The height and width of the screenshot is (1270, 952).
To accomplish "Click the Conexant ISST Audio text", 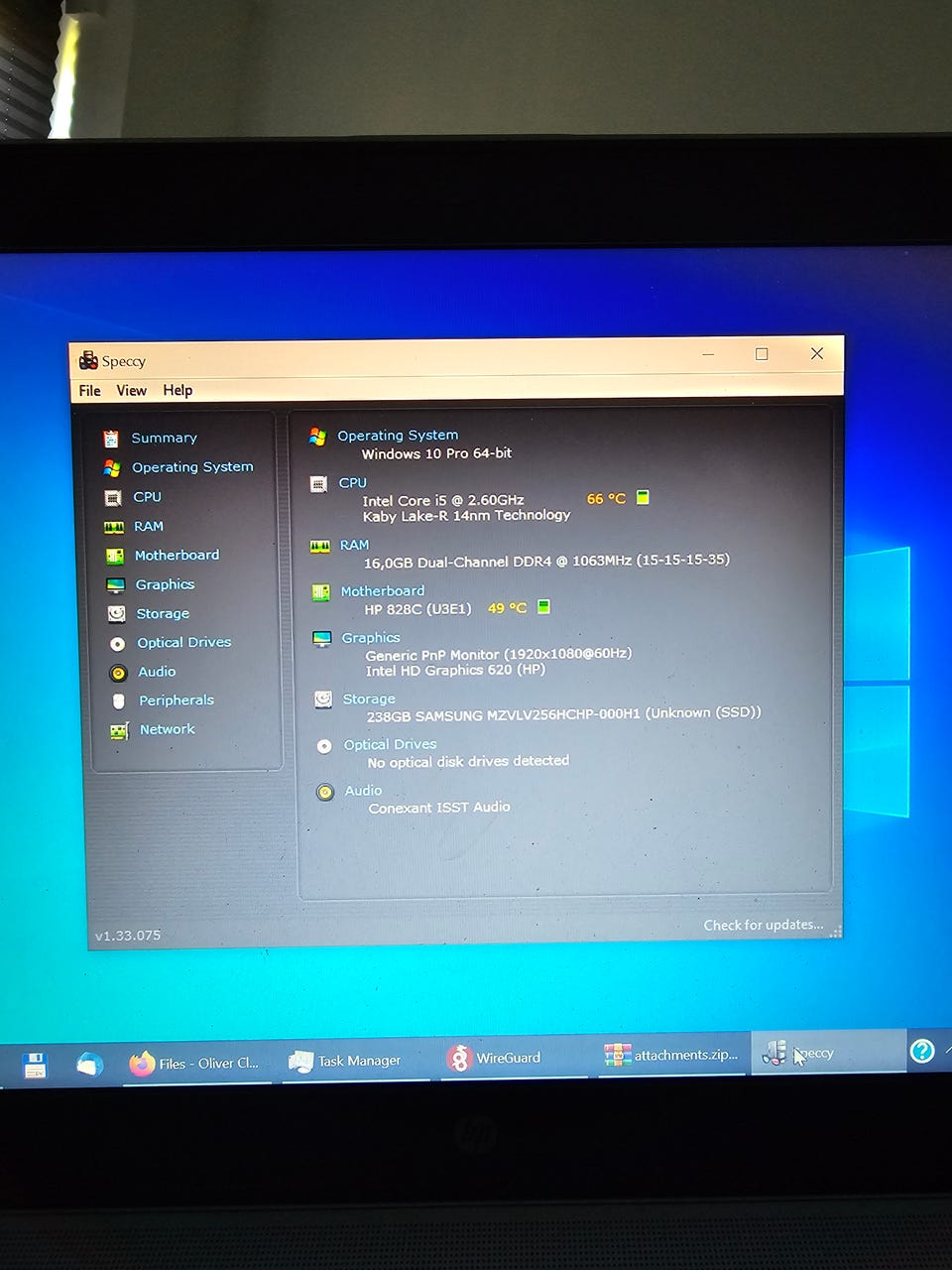I will coord(439,808).
